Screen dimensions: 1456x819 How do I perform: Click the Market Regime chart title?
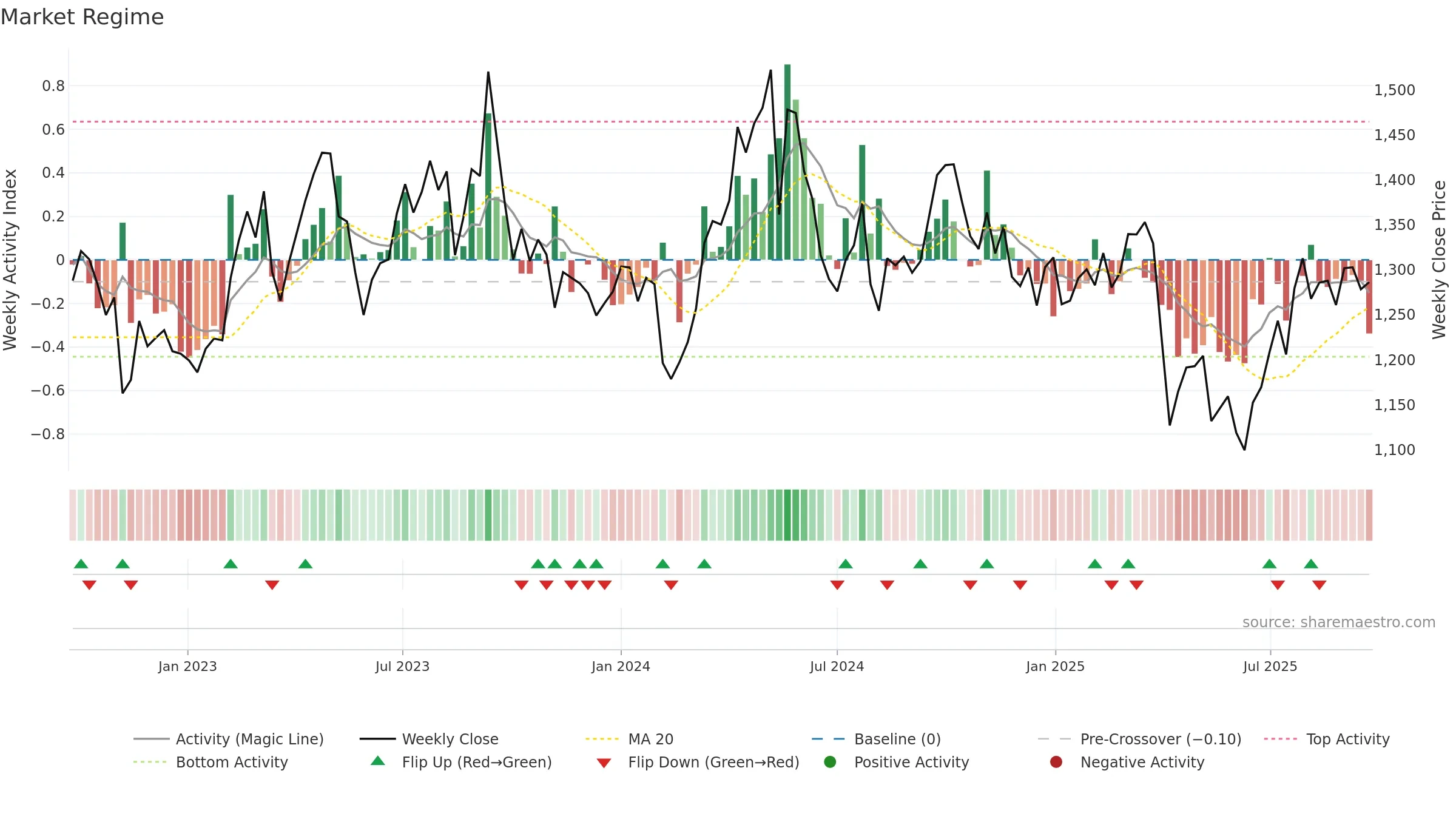coord(82,17)
